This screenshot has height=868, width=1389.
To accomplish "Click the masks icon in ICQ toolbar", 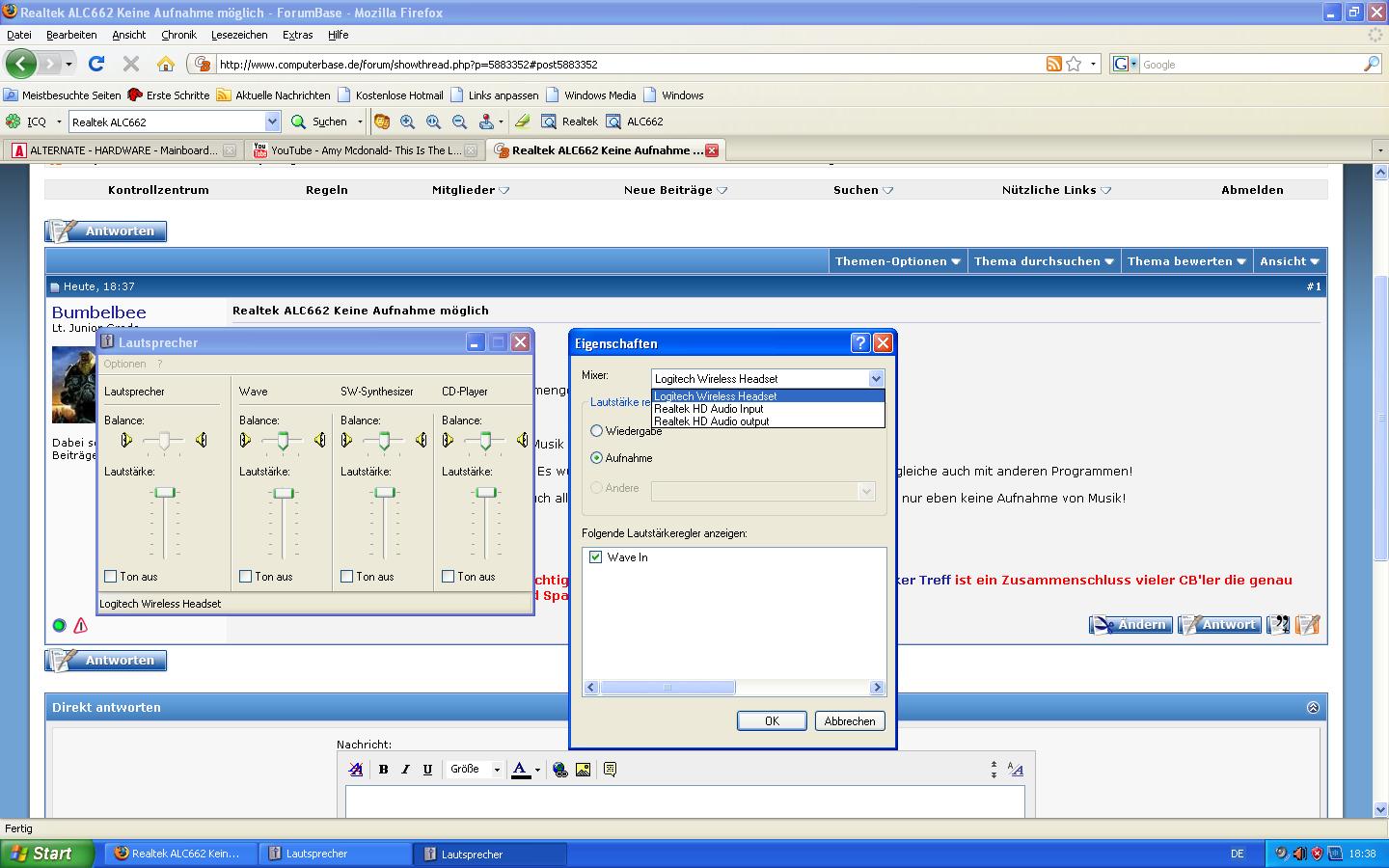I will click(x=382, y=122).
